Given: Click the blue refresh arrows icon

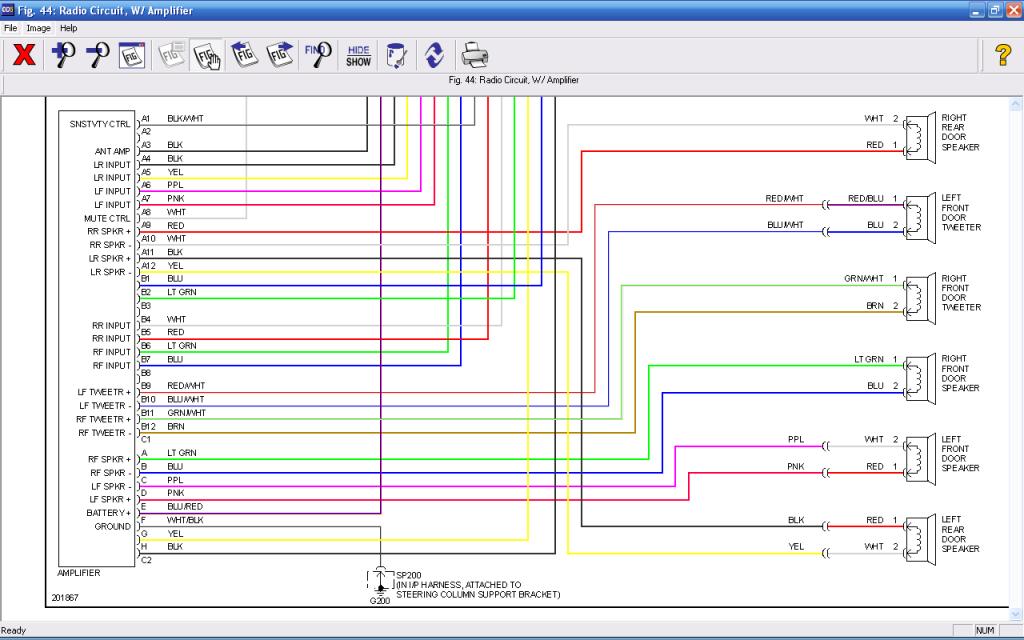Looking at the screenshot, I should (x=434, y=55).
